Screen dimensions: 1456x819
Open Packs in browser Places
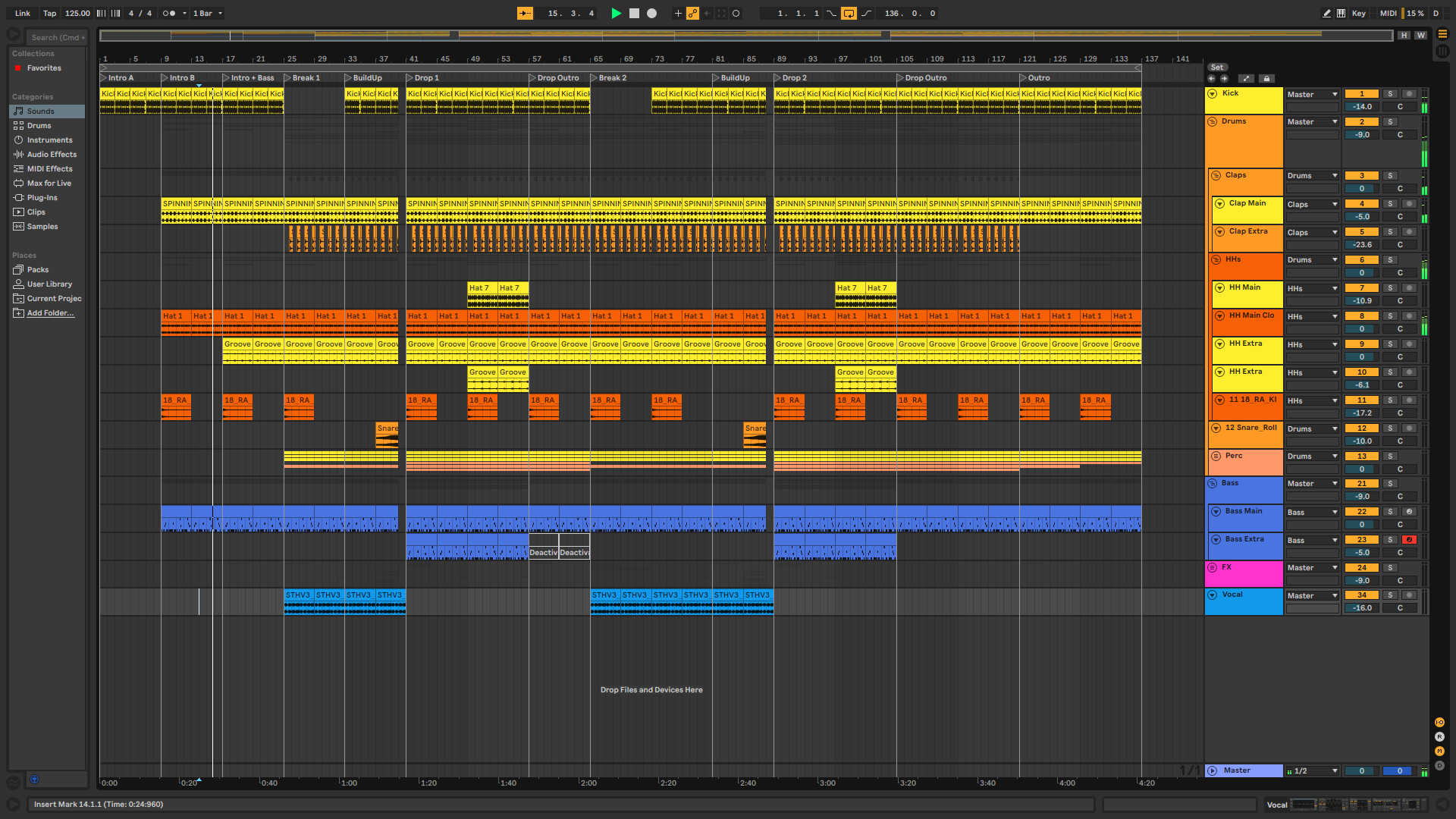47,269
